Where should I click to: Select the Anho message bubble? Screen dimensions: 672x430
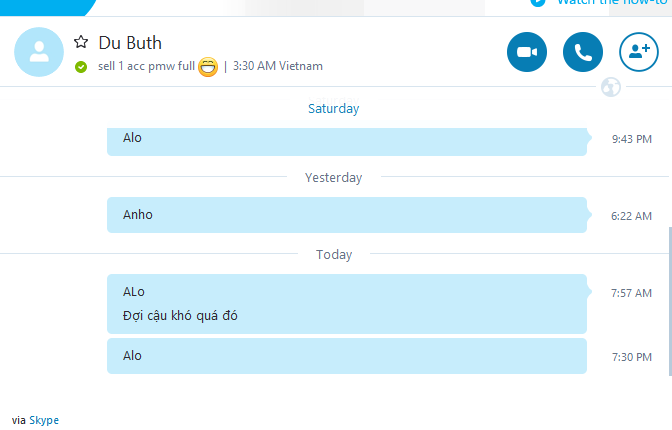(346, 215)
